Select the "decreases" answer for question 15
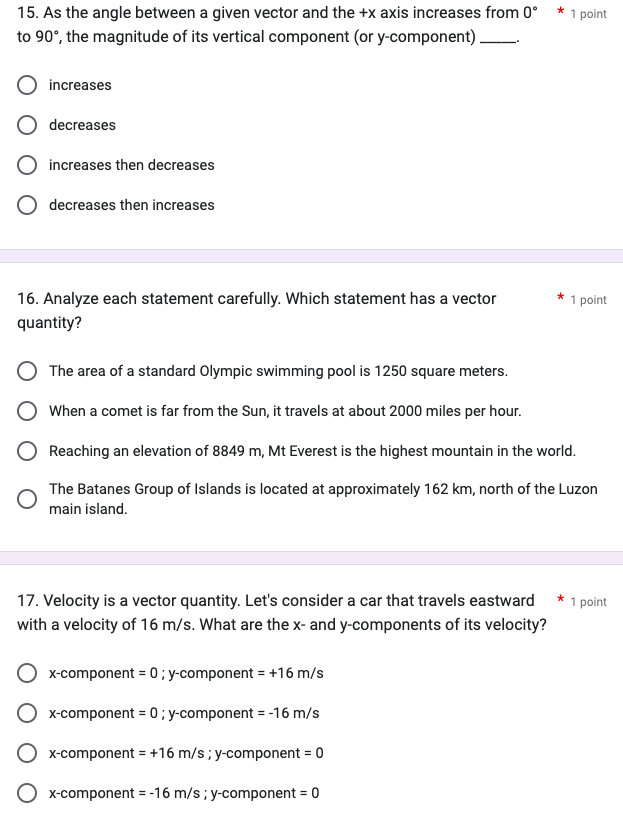 (x=27, y=125)
